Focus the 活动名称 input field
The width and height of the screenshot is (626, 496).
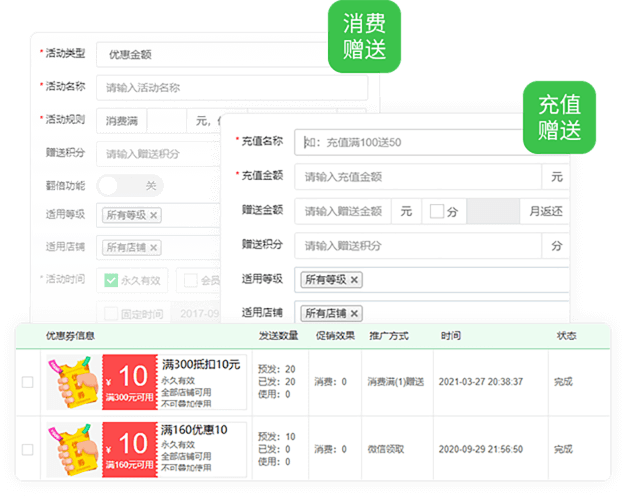pos(232,87)
